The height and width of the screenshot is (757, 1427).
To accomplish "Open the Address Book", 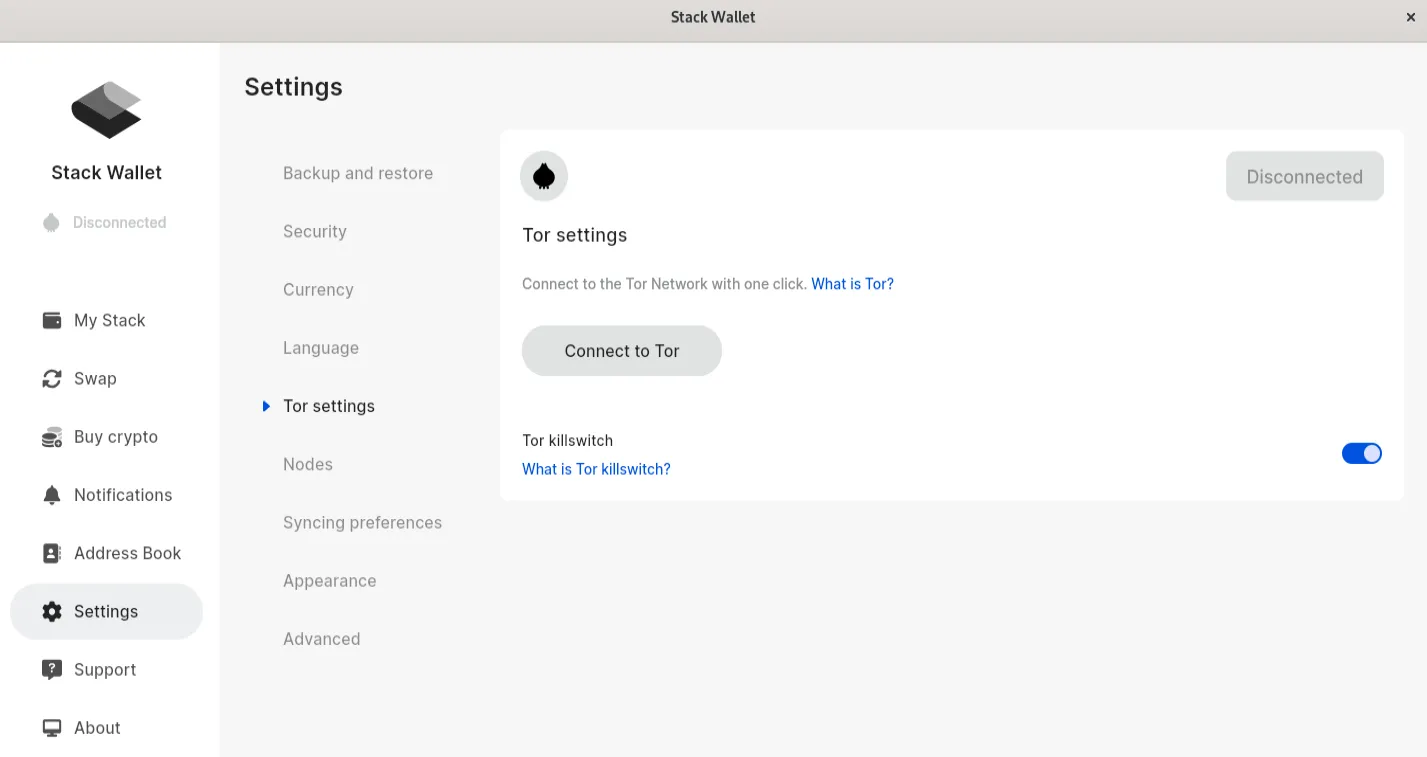I will 106,553.
